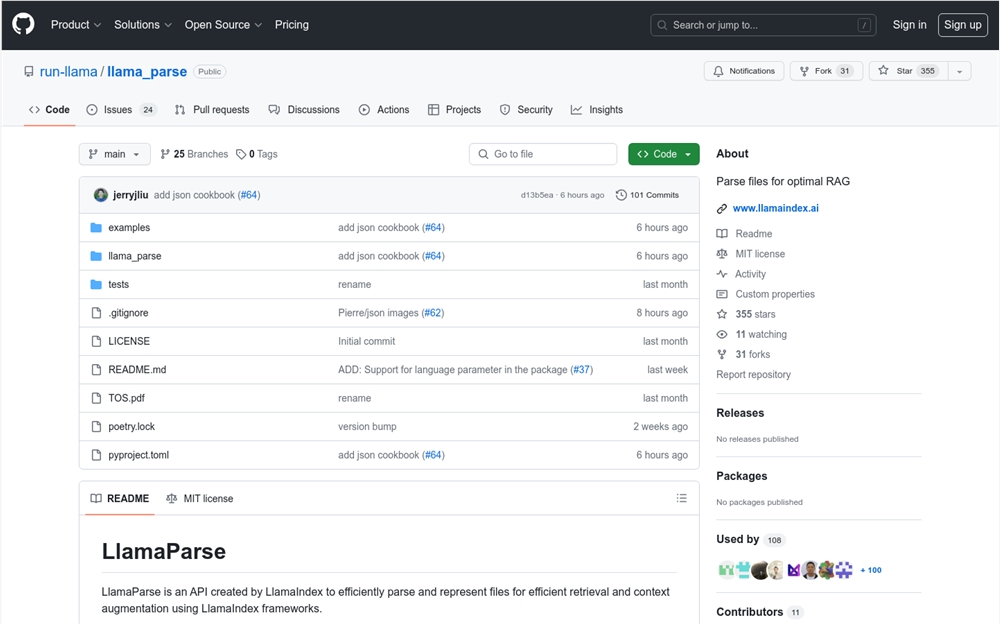
Task: Click the #37 pull request link
Action: (582, 369)
